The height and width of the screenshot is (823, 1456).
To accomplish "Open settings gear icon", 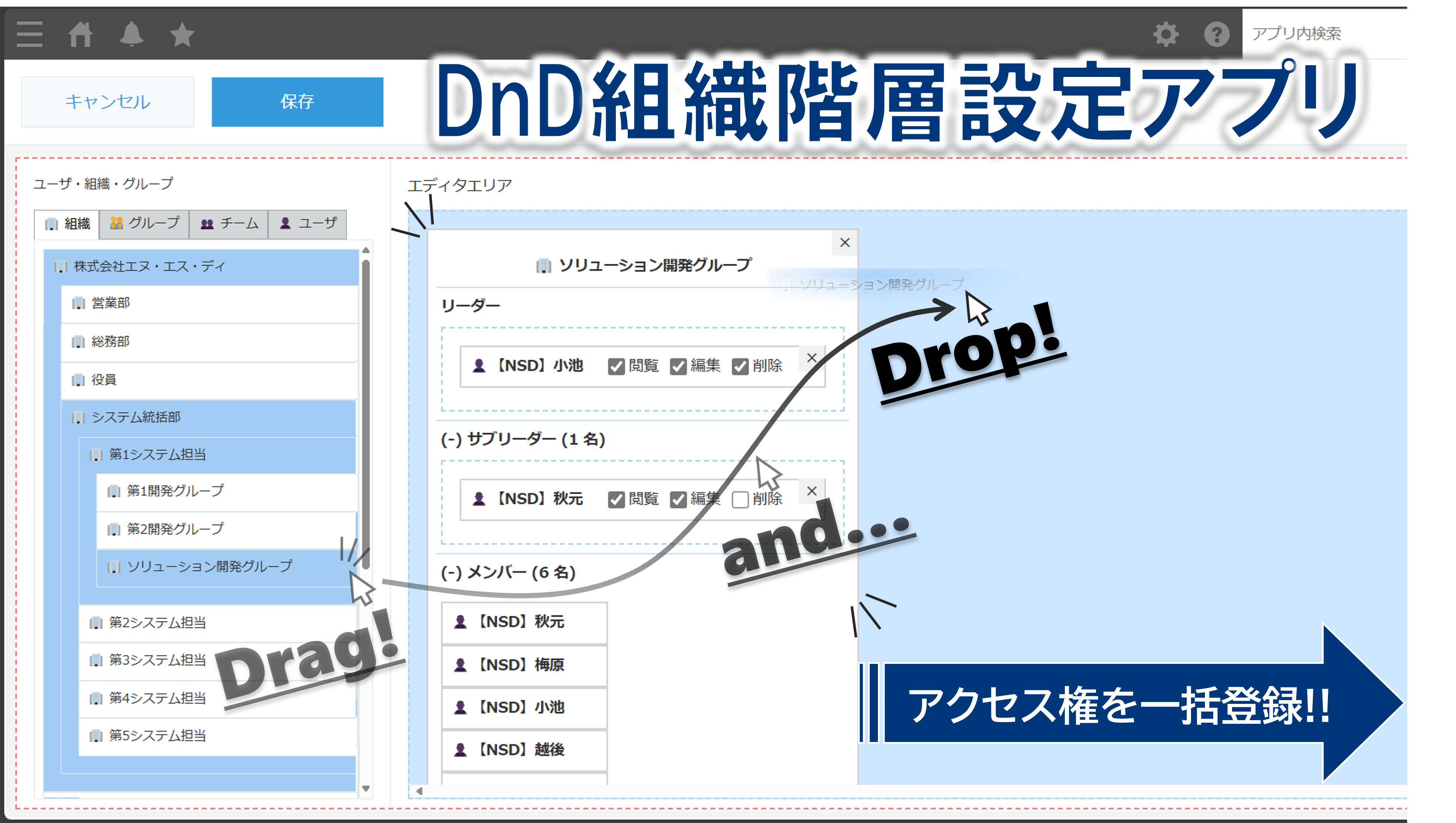I will point(1165,34).
